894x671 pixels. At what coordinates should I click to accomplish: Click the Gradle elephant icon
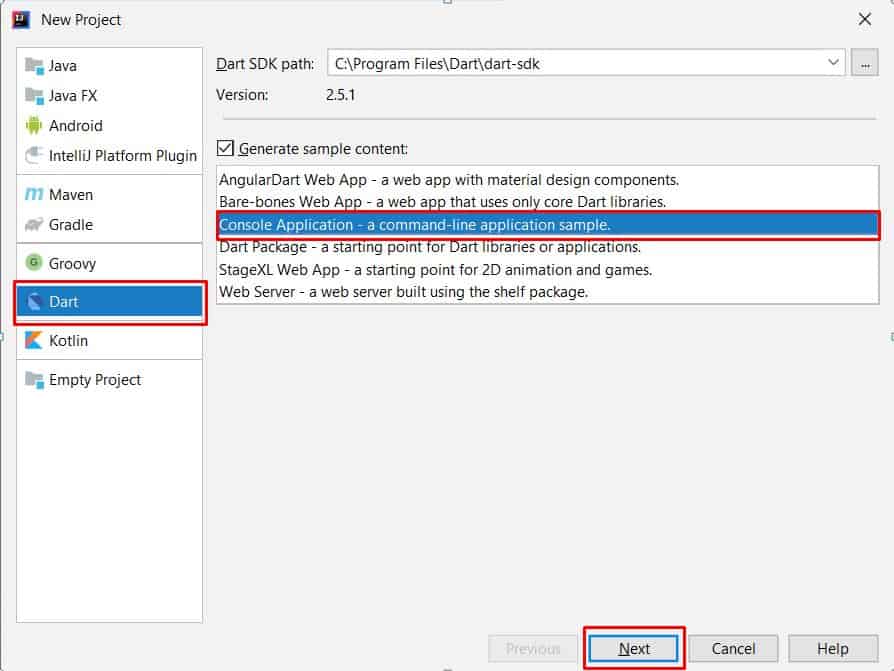tap(34, 225)
